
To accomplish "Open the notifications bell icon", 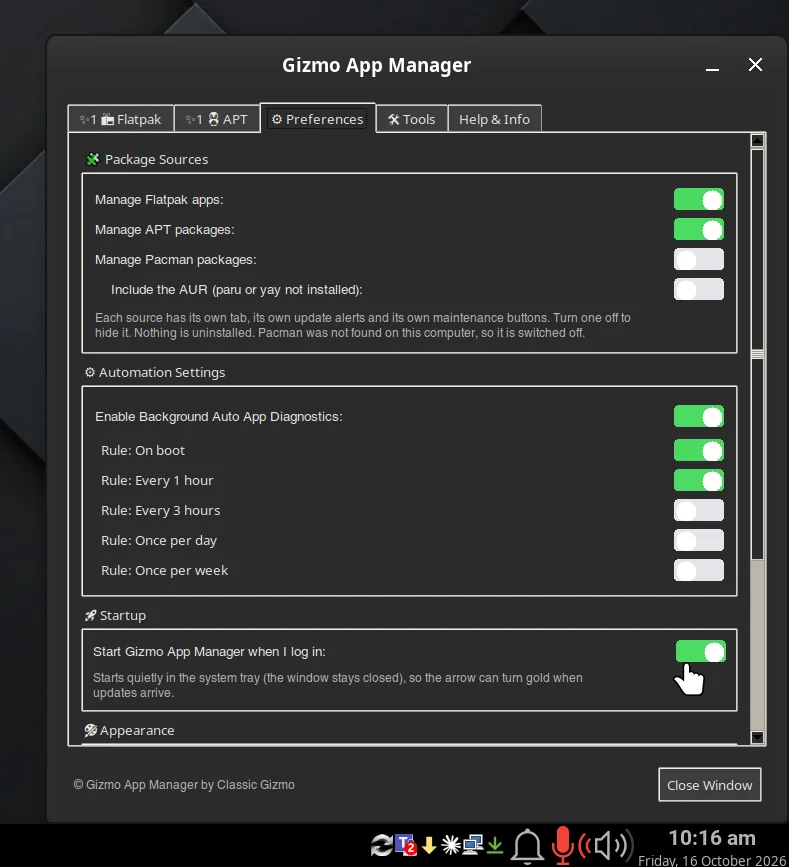I will (527, 846).
